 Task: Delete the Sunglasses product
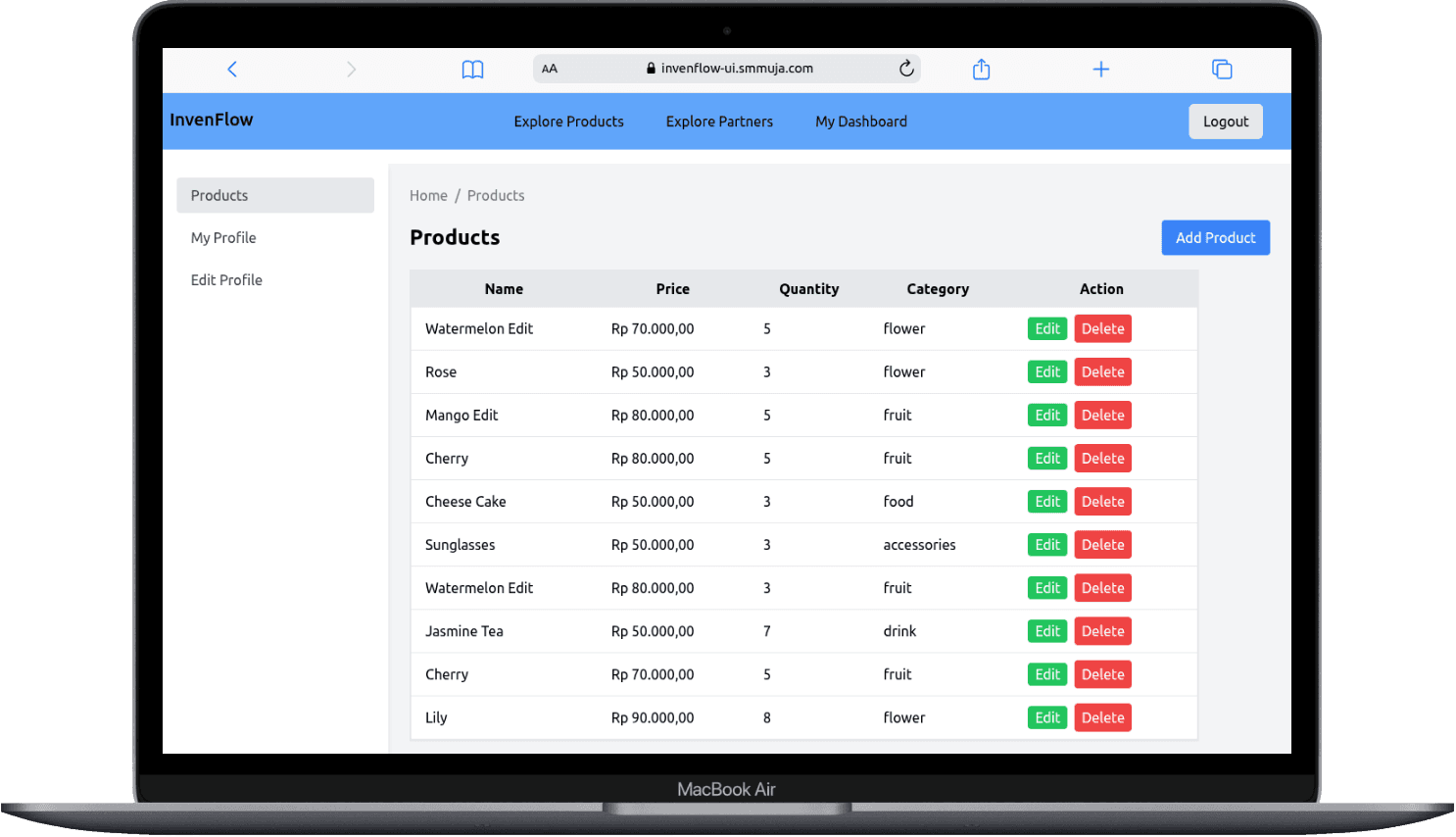coord(1102,544)
